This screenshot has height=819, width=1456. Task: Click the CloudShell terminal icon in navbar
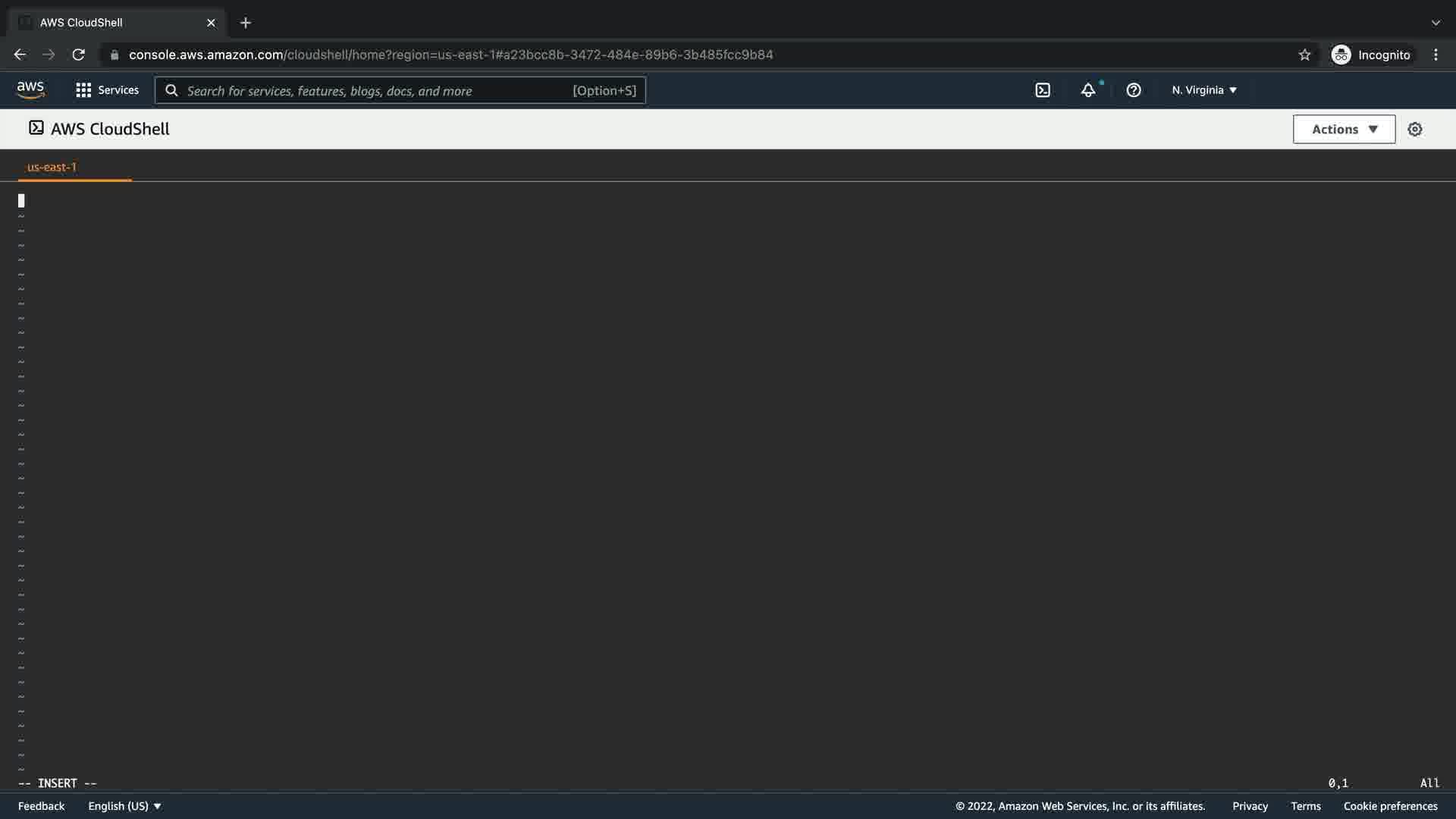tap(1043, 90)
